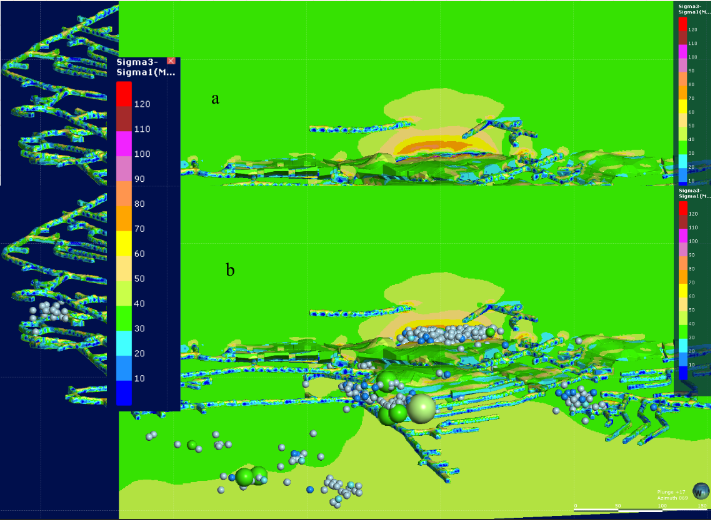Pick the green 30 swatch in large legend

point(123,317)
